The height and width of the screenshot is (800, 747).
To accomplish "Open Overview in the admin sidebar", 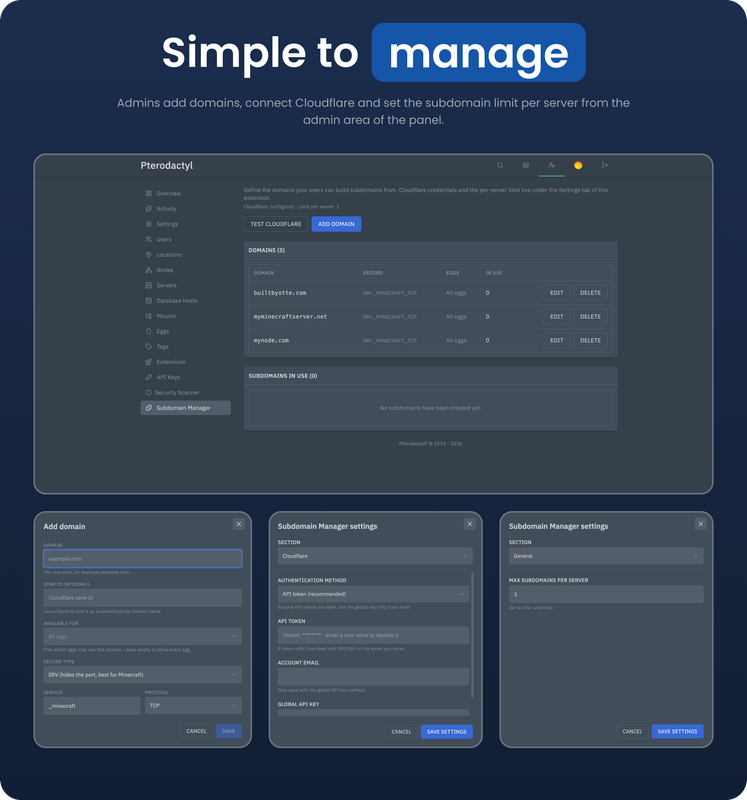I will tap(168, 193).
